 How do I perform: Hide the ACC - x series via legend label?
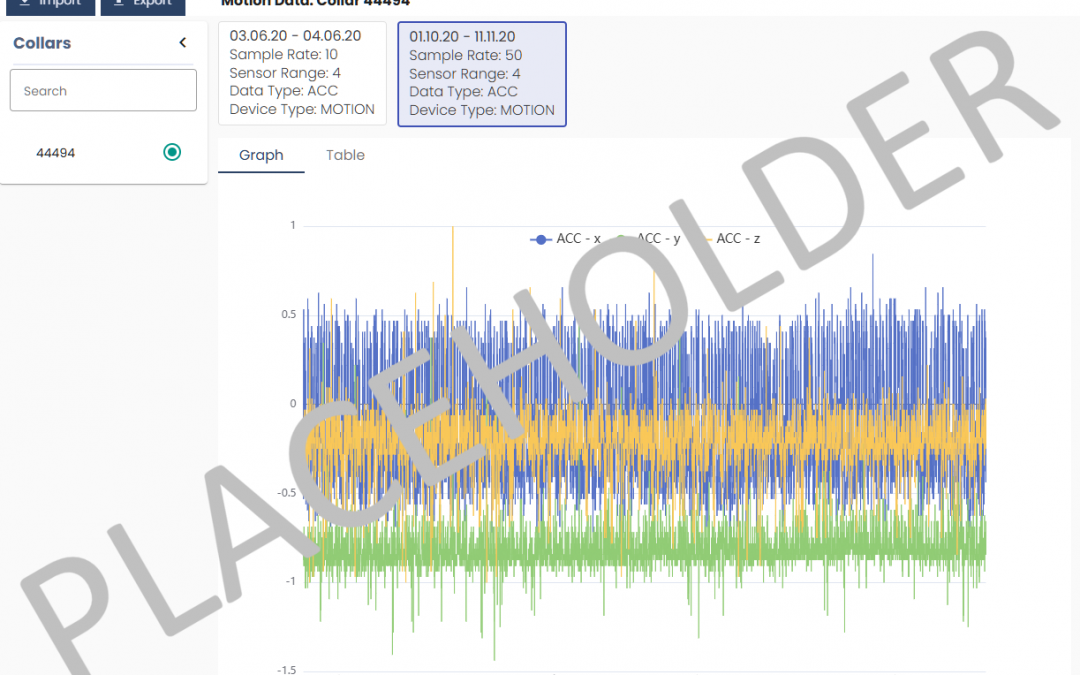click(578, 239)
